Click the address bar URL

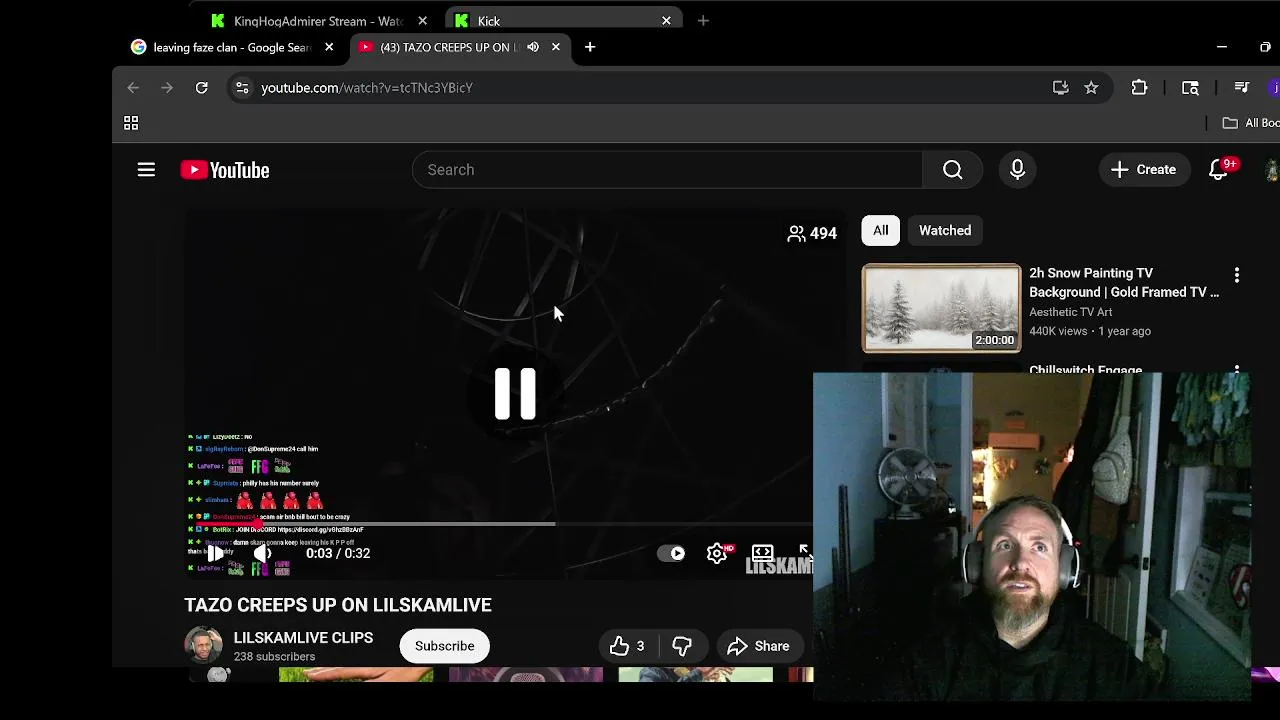pyautogui.click(x=367, y=88)
